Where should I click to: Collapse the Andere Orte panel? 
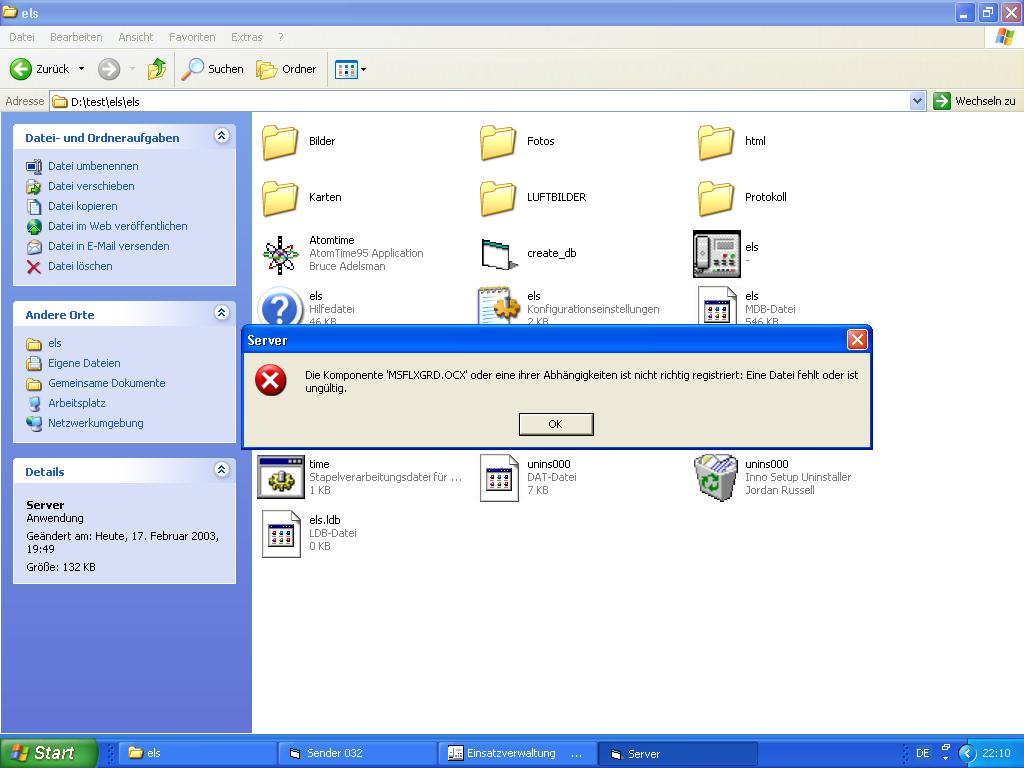[221, 314]
